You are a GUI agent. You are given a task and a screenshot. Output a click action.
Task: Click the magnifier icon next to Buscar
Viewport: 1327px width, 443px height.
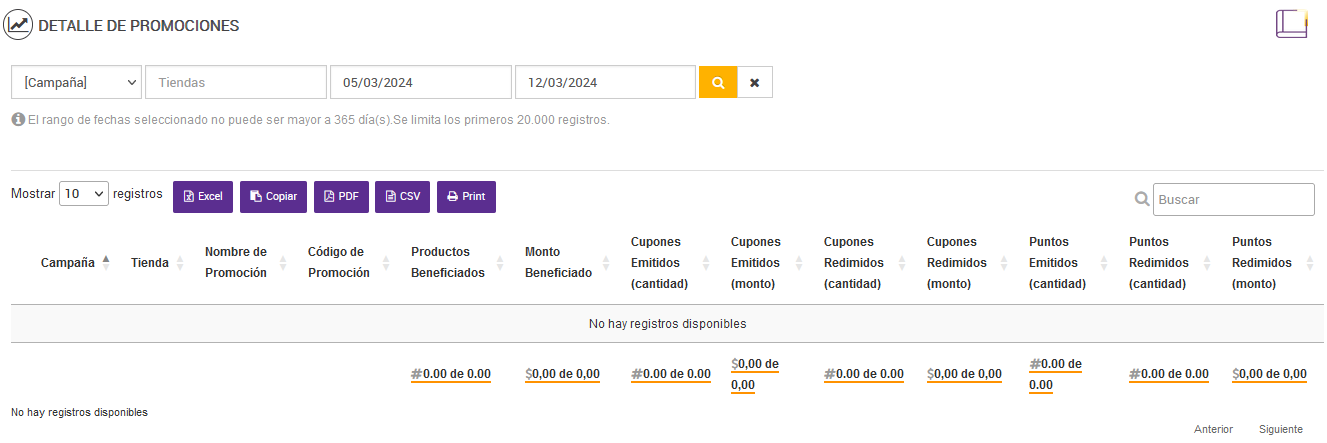pos(1142,199)
